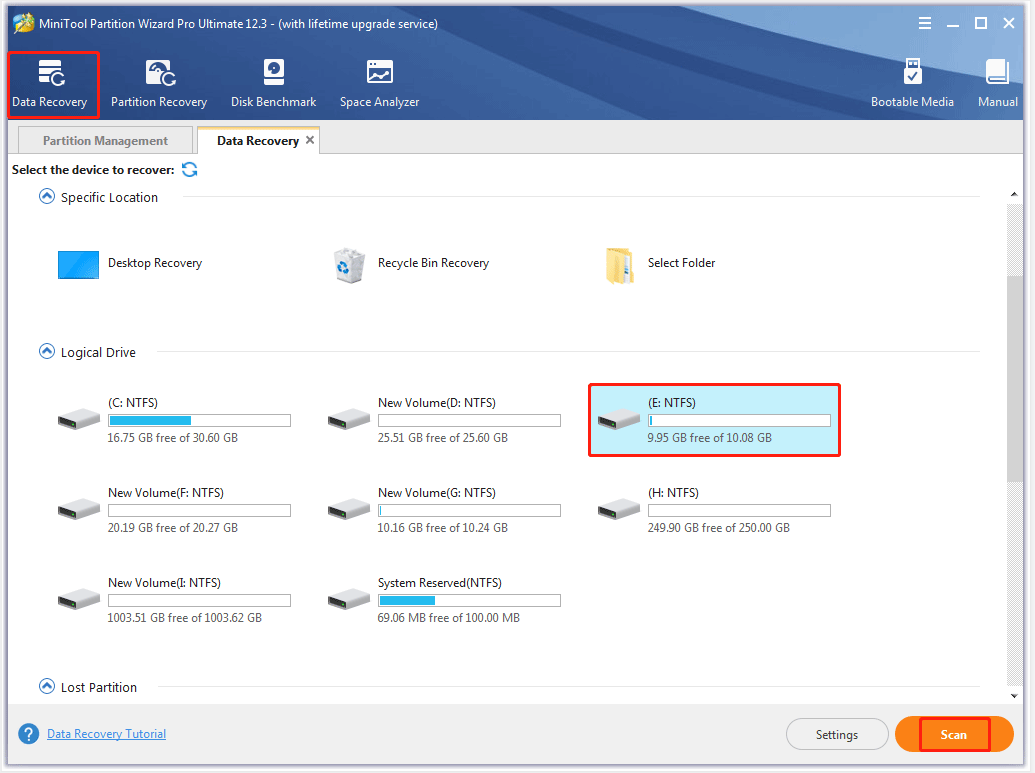Click the Select Folder icon
Image resolution: width=1035 pixels, height=773 pixels.
point(620,265)
